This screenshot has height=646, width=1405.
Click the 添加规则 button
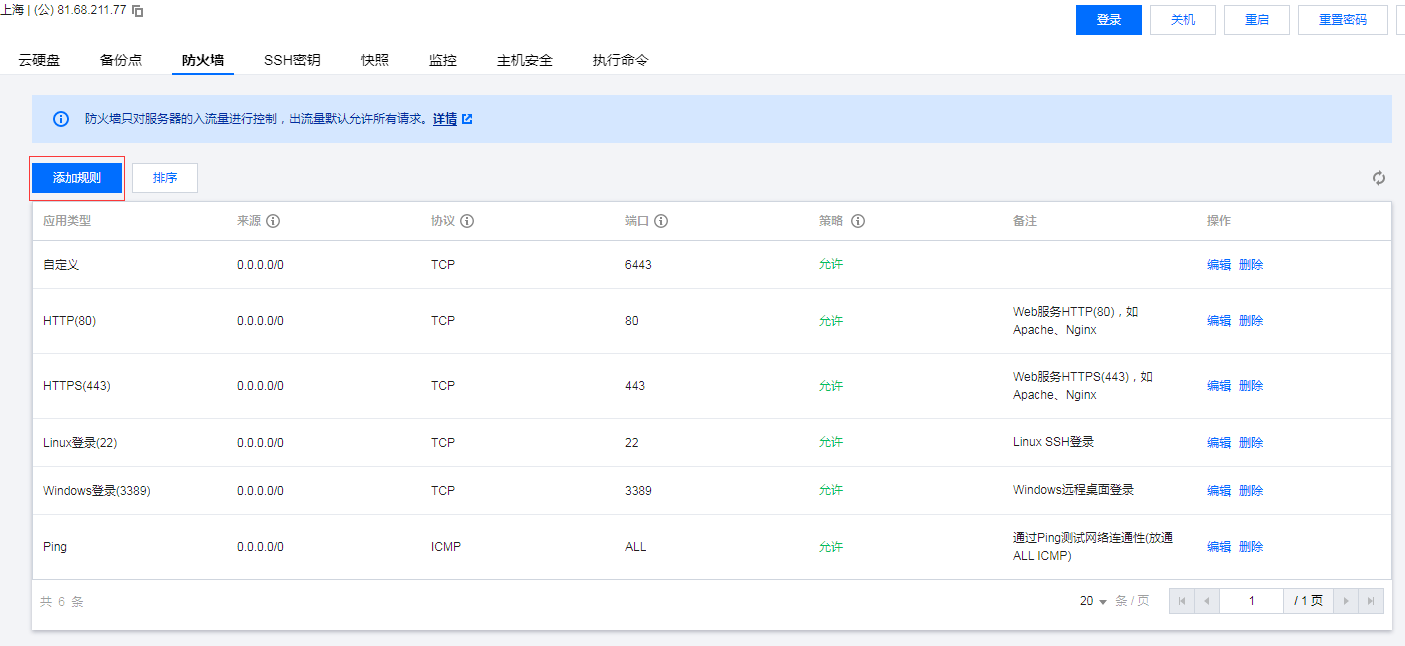pyautogui.click(x=77, y=178)
